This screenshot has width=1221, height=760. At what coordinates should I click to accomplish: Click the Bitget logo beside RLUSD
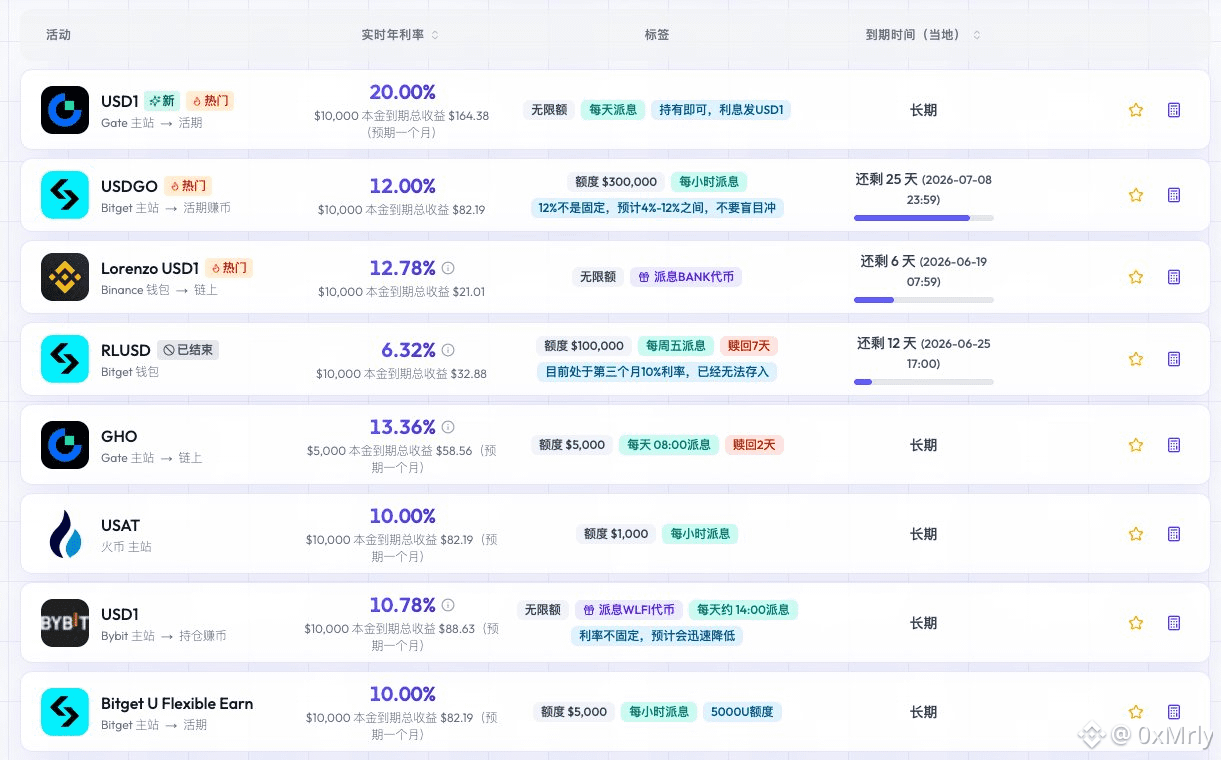pos(65,359)
